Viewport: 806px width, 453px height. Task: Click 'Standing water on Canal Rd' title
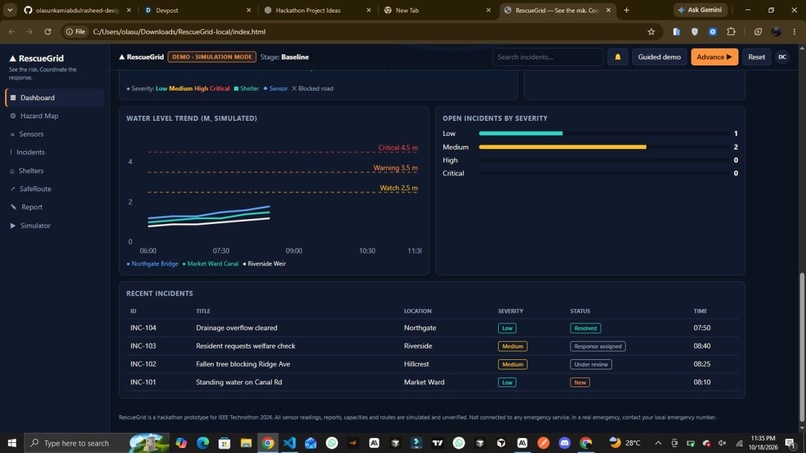(x=239, y=382)
